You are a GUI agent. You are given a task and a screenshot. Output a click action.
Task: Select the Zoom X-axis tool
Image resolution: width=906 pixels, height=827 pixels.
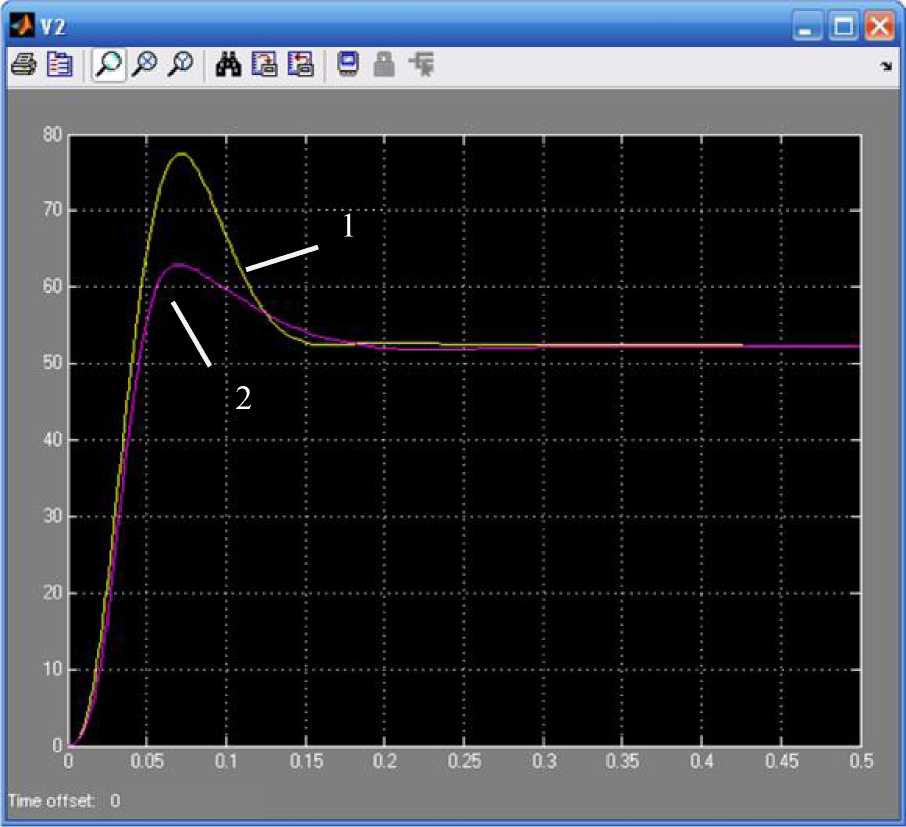click(144, 64)
